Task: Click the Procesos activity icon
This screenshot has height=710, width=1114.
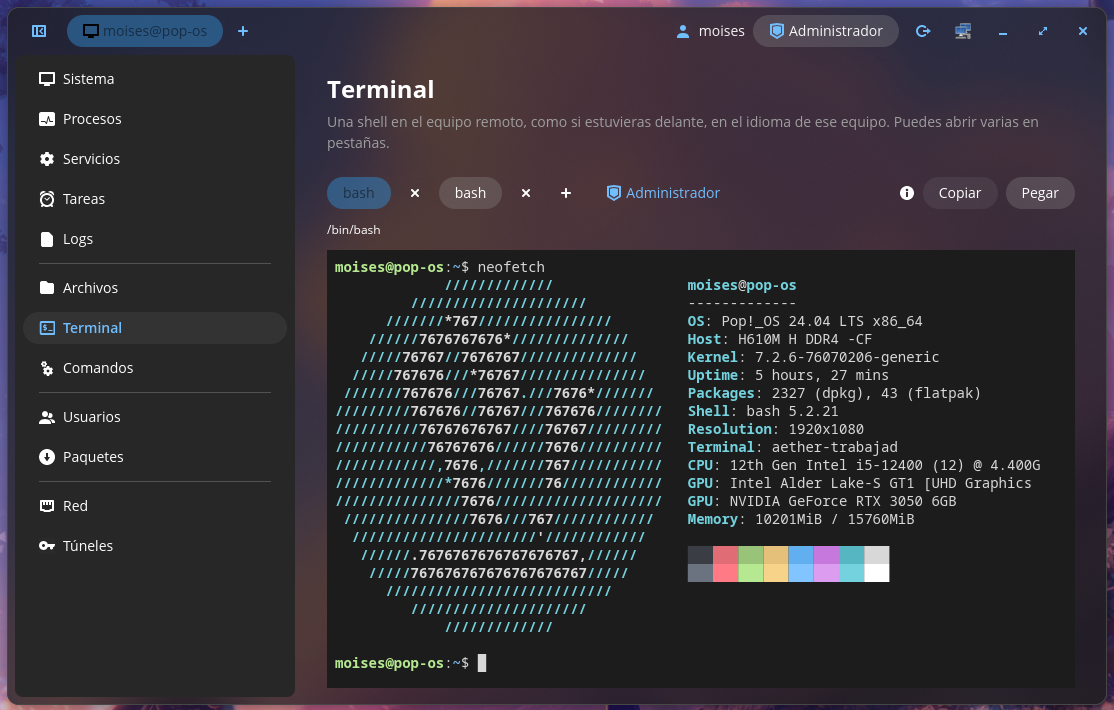Action: point(47,119)
